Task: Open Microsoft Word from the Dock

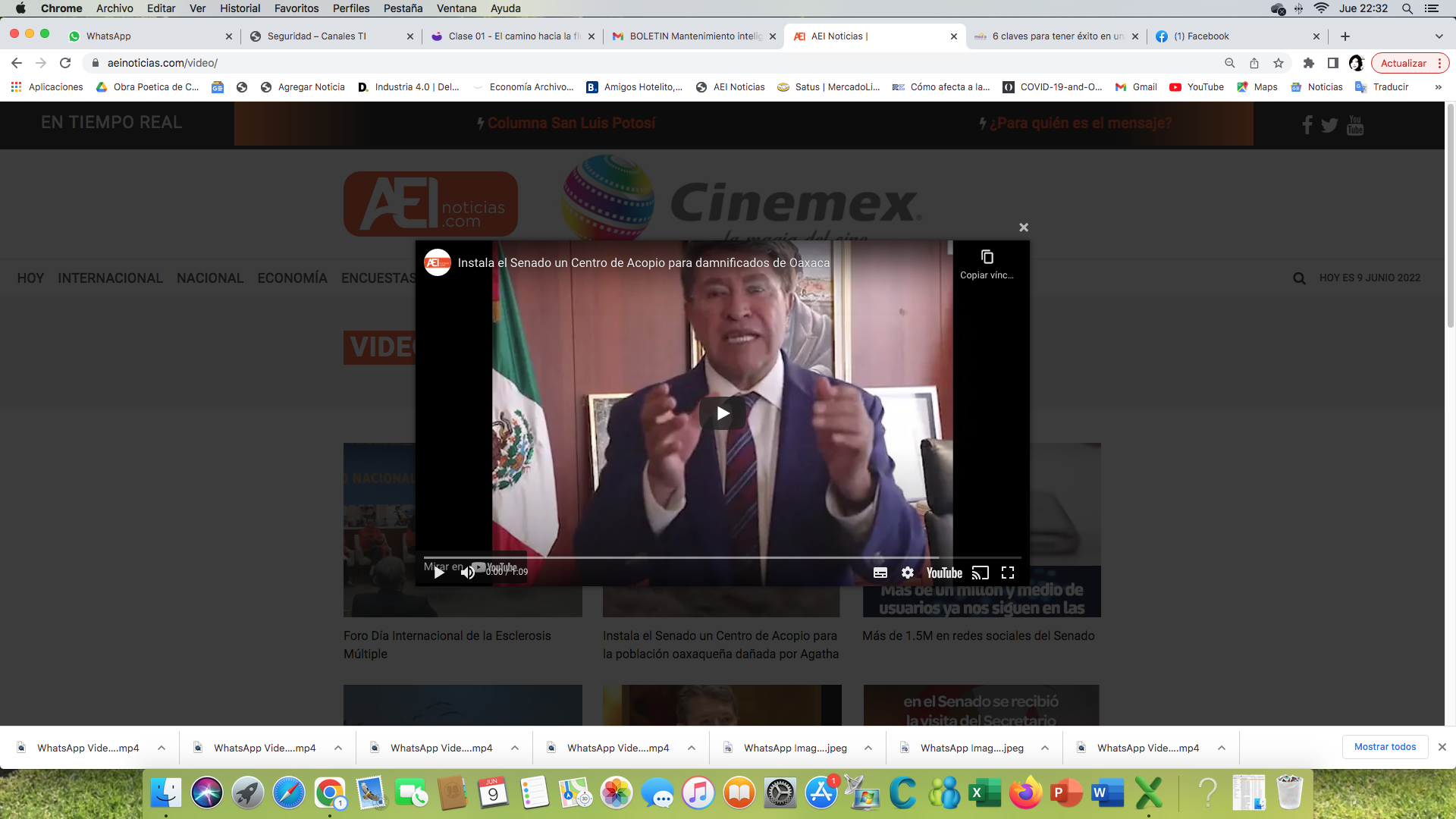Action: (1107, 793)
